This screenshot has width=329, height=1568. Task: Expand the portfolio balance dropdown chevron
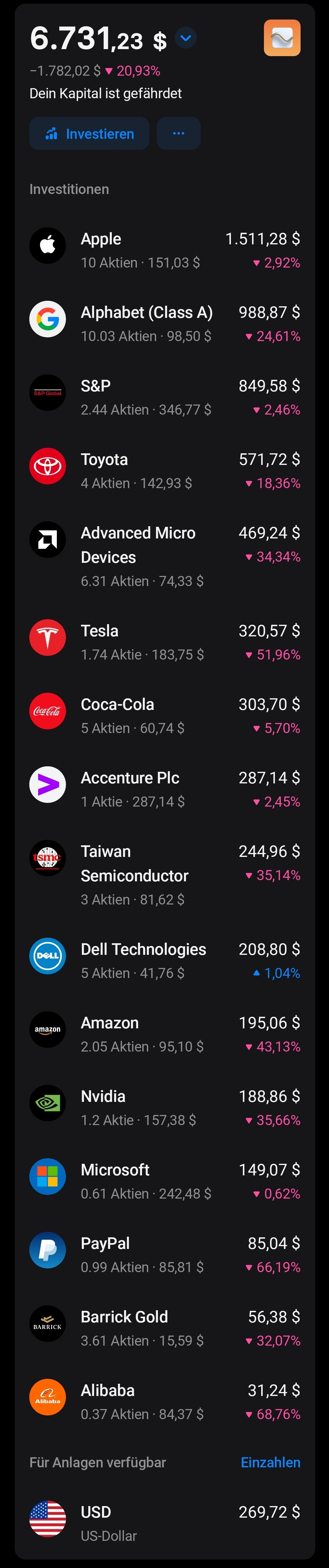[186, 38]
